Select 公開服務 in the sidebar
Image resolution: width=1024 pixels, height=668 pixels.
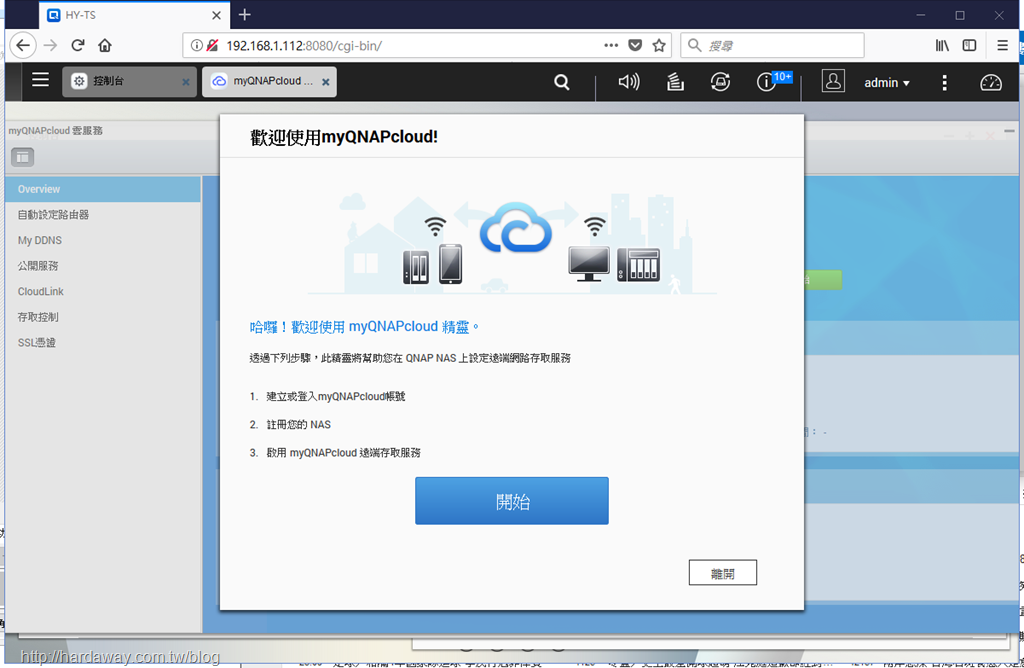tap(103, 266)
